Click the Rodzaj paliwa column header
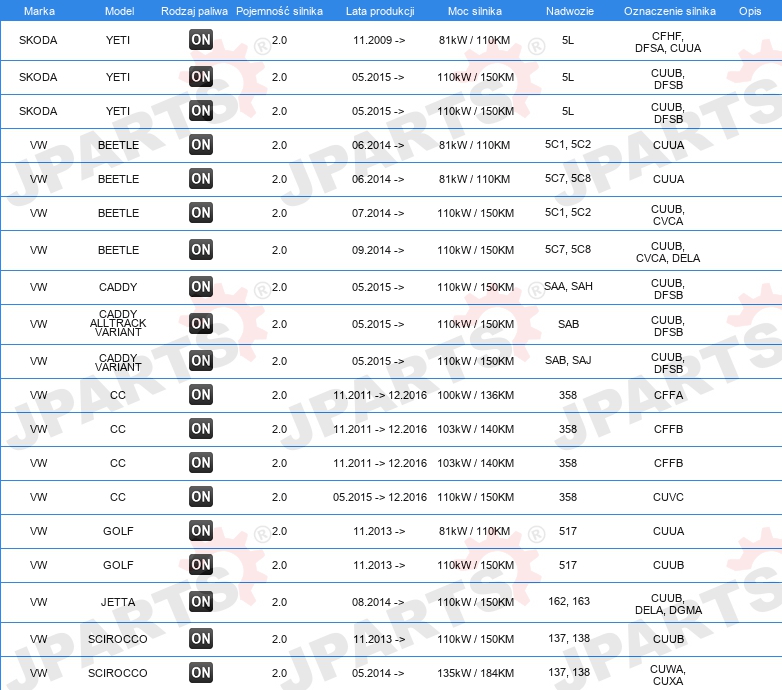This screenshot has height=690, width=782. point(194,11)
